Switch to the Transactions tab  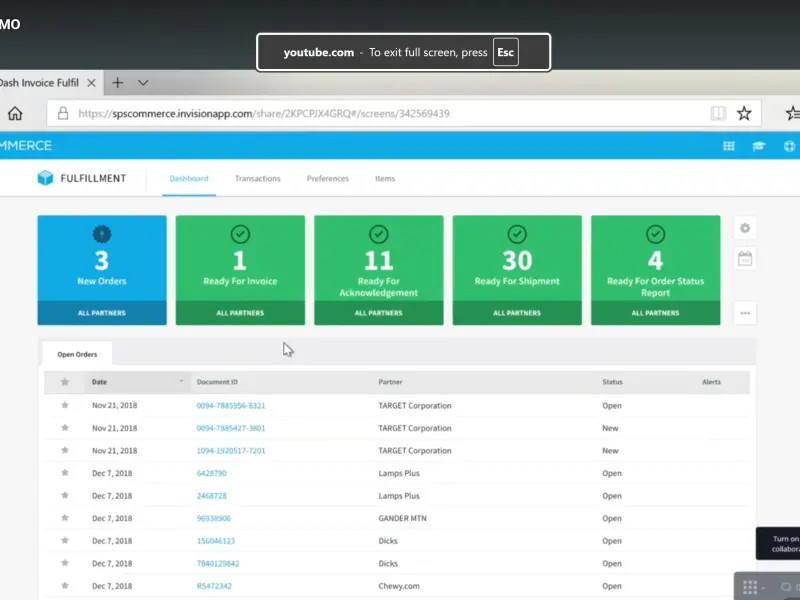tap(257, 179)
